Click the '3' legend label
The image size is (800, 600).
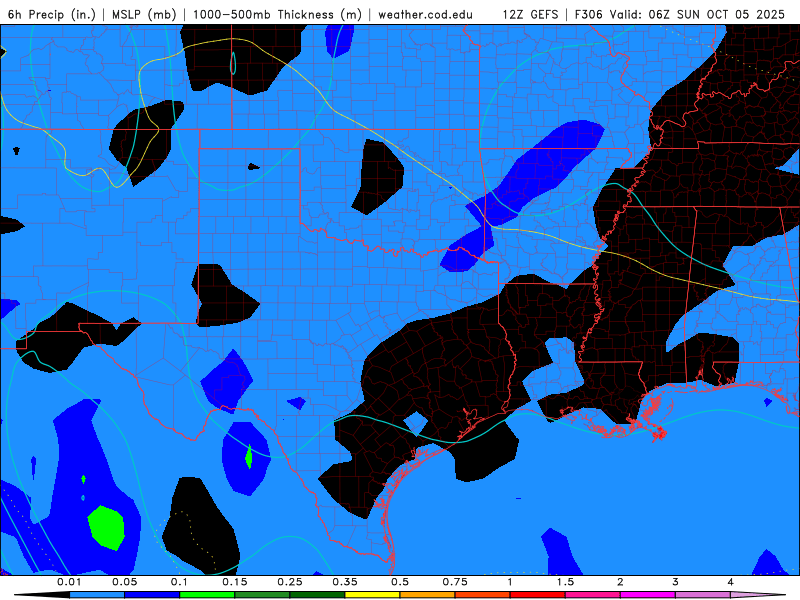(676, 582)
